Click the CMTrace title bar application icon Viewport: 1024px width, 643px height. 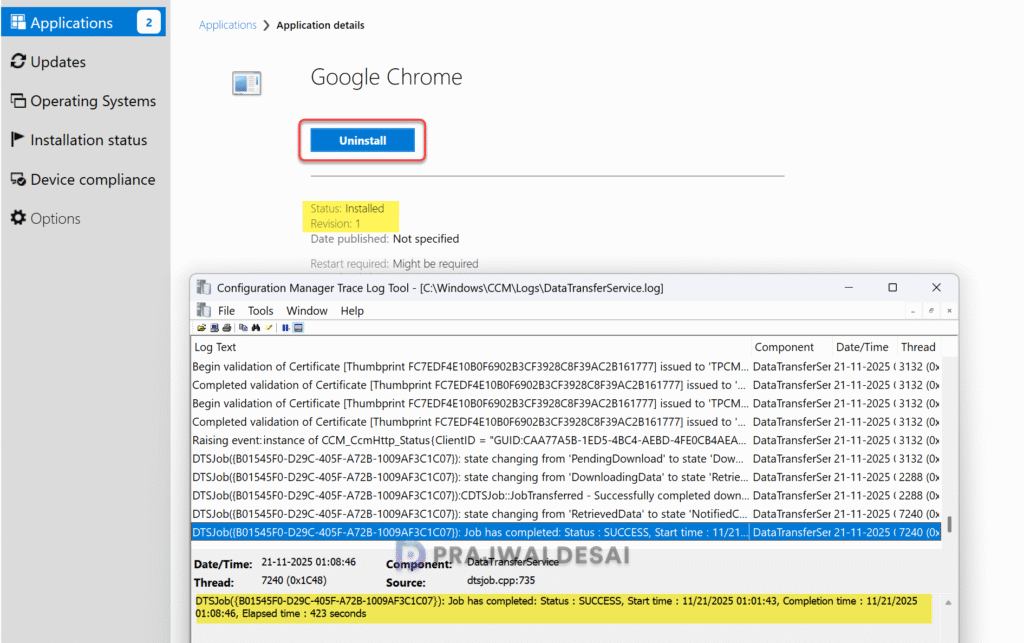pyautogui.click(x=204, y=287)
